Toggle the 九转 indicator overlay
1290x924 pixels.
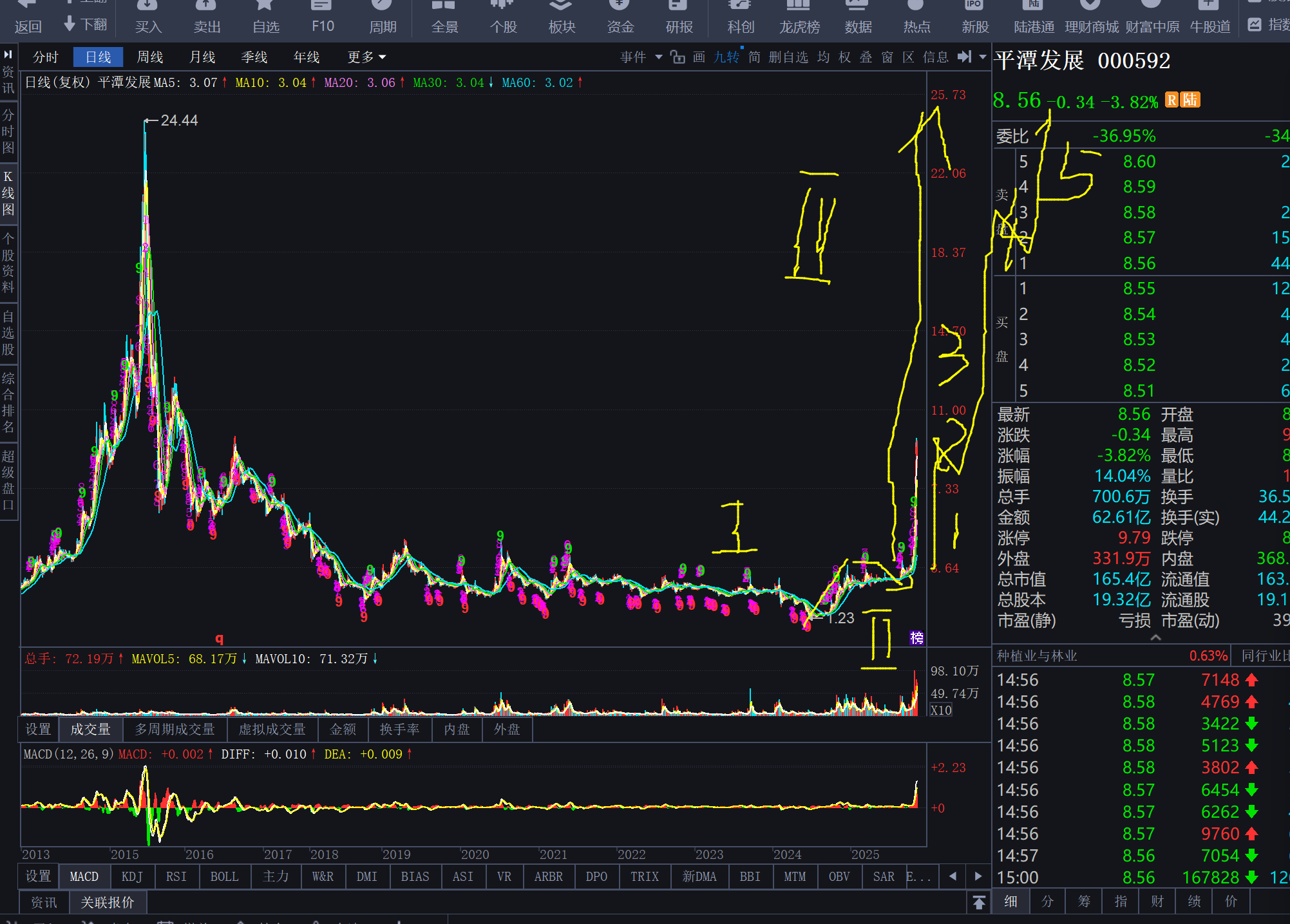coord(726,57)
